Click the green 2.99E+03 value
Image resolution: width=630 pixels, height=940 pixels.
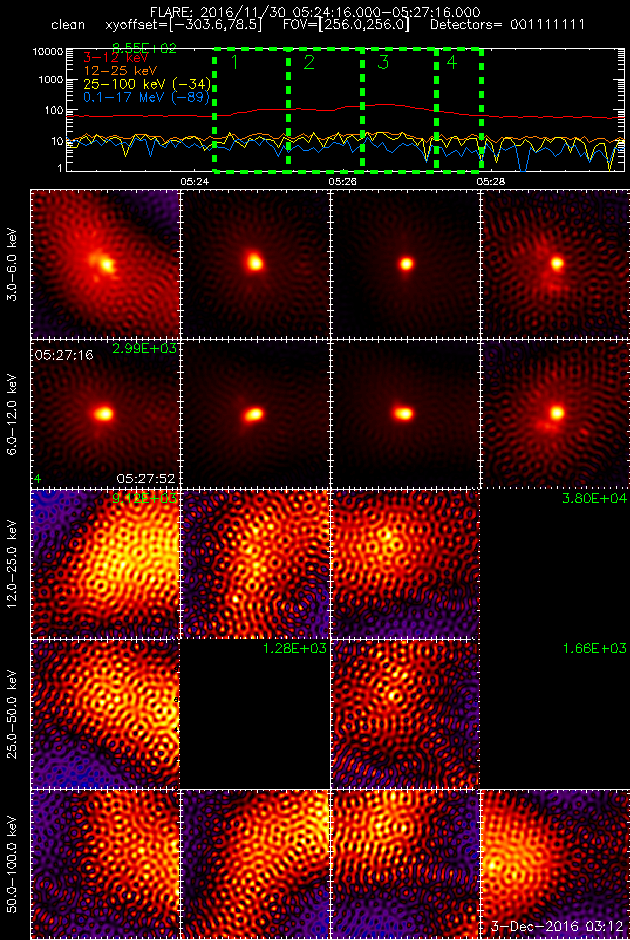[144, 348]
